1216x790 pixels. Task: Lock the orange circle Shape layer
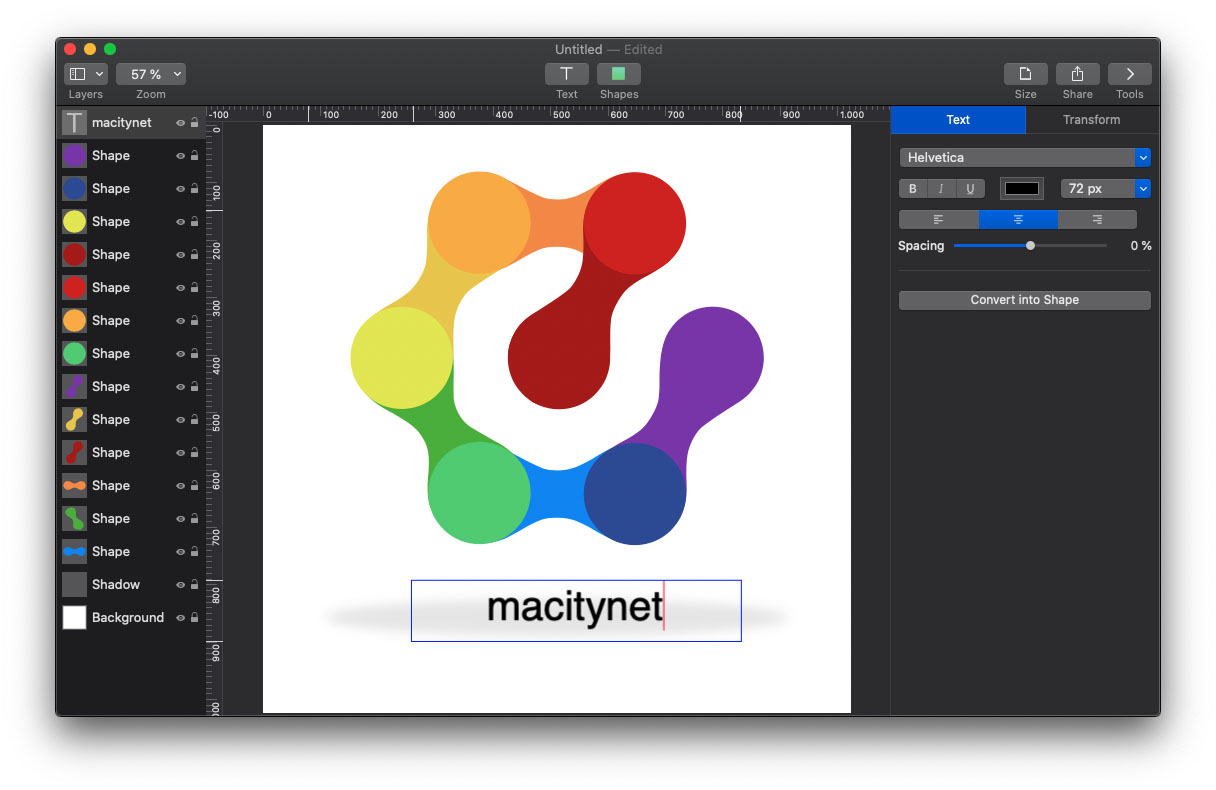tap(194, 321)
